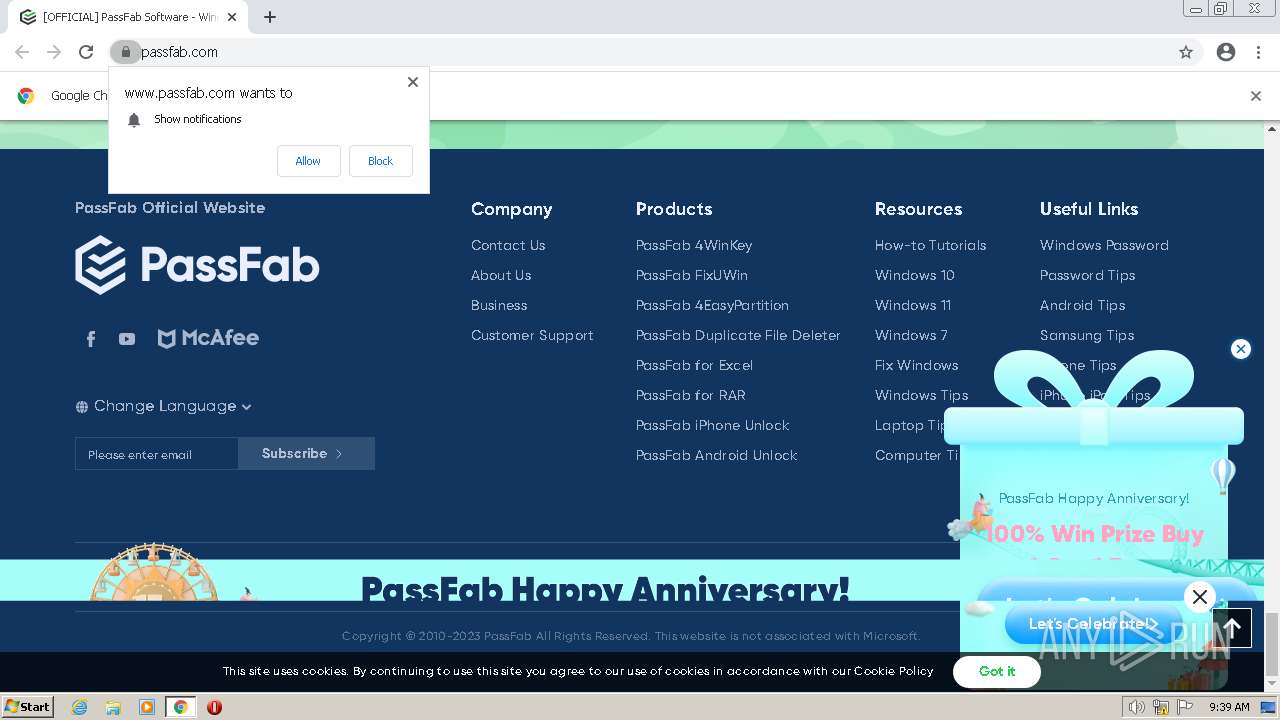
Task: Click the Let's Celebrate button
Action: tap(1093, 624)
